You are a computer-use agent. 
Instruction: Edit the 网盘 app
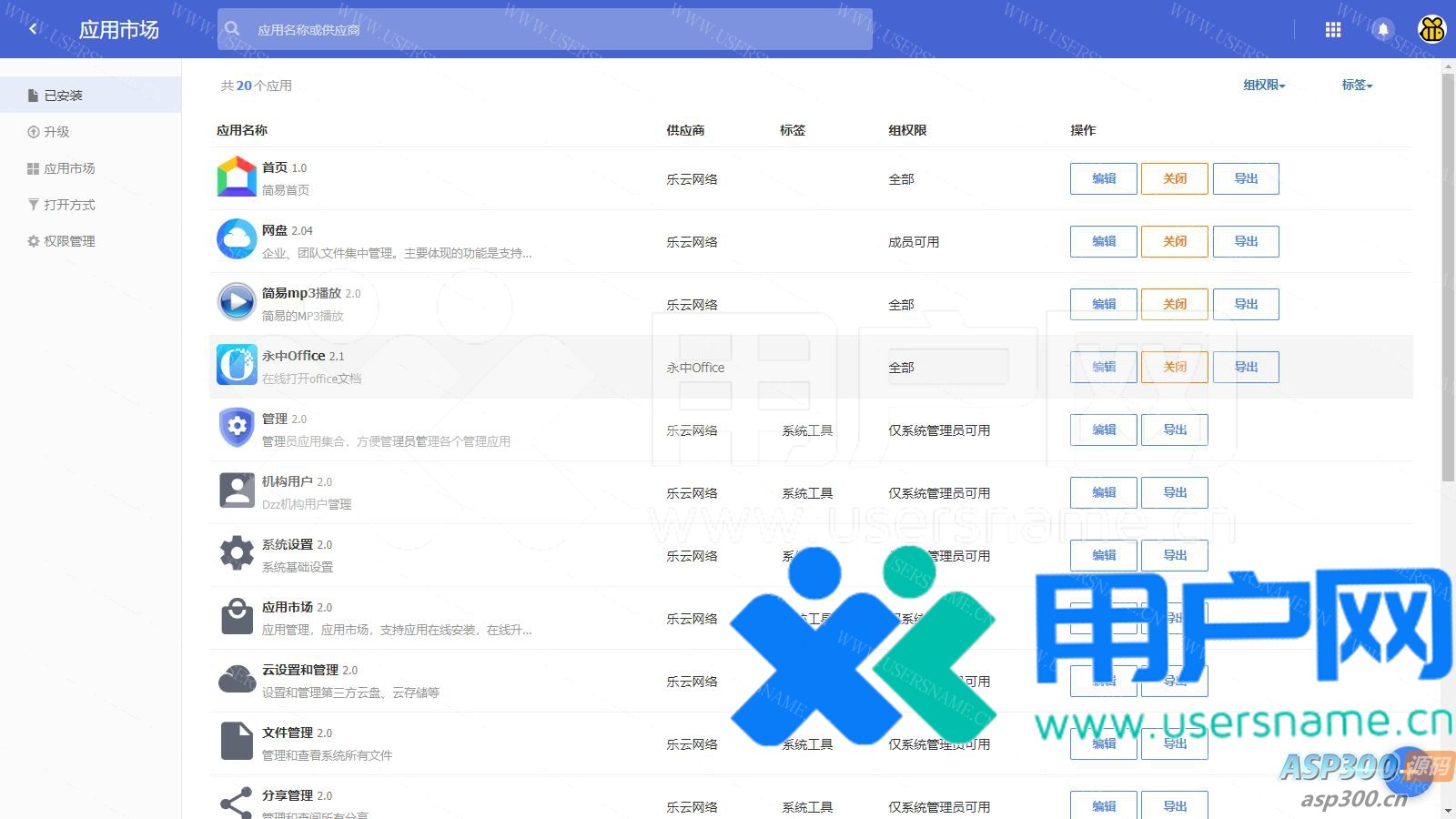coord(1104,241)
